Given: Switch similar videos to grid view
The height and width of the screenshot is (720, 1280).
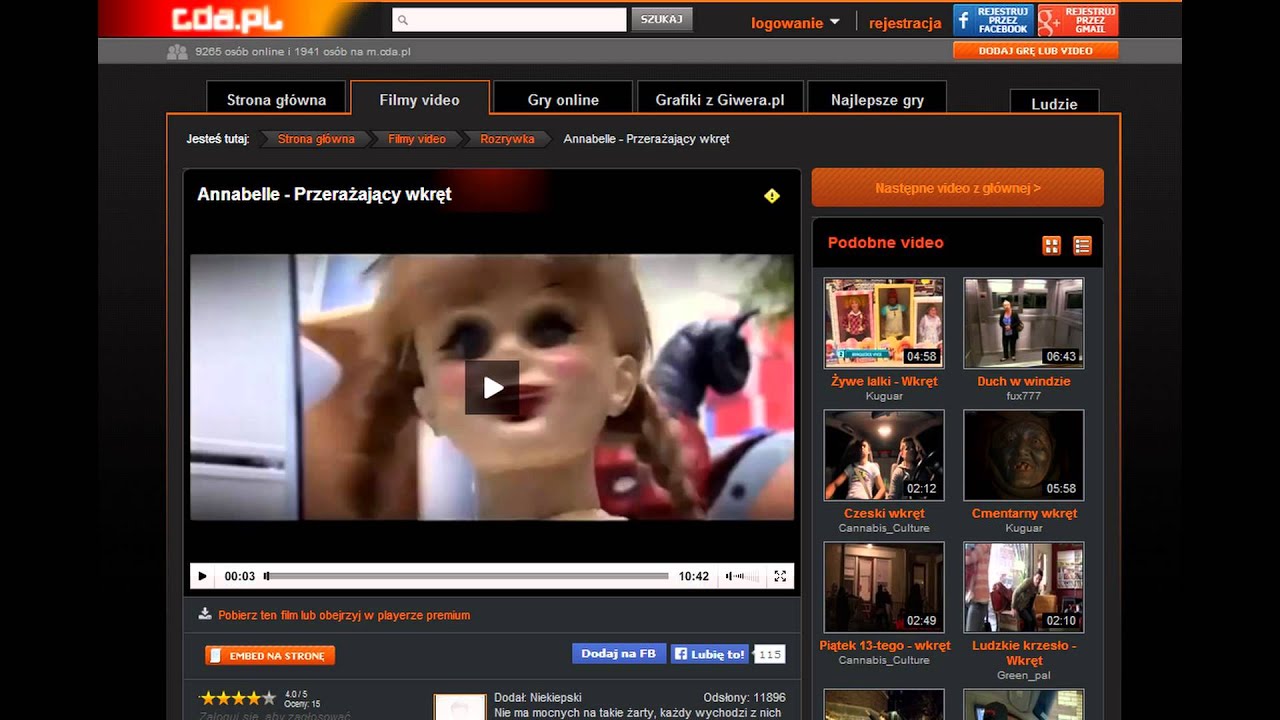Looking at the screenshot, I should [x=1051, y=245].
